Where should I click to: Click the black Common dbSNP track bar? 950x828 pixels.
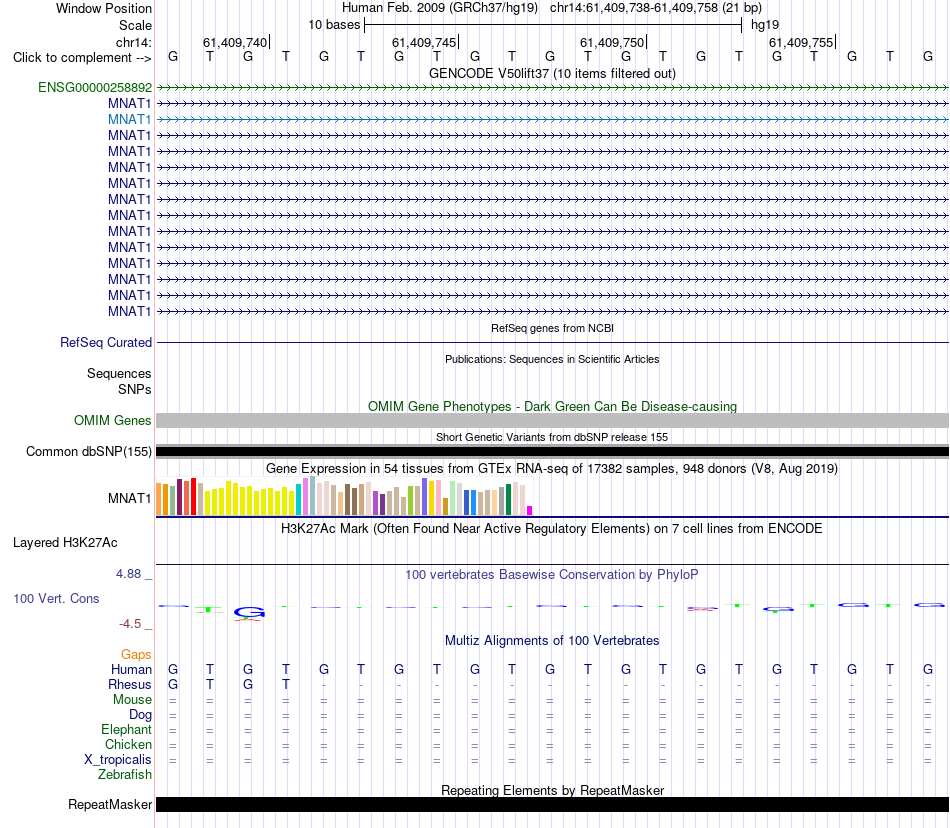tap(552, 451)
